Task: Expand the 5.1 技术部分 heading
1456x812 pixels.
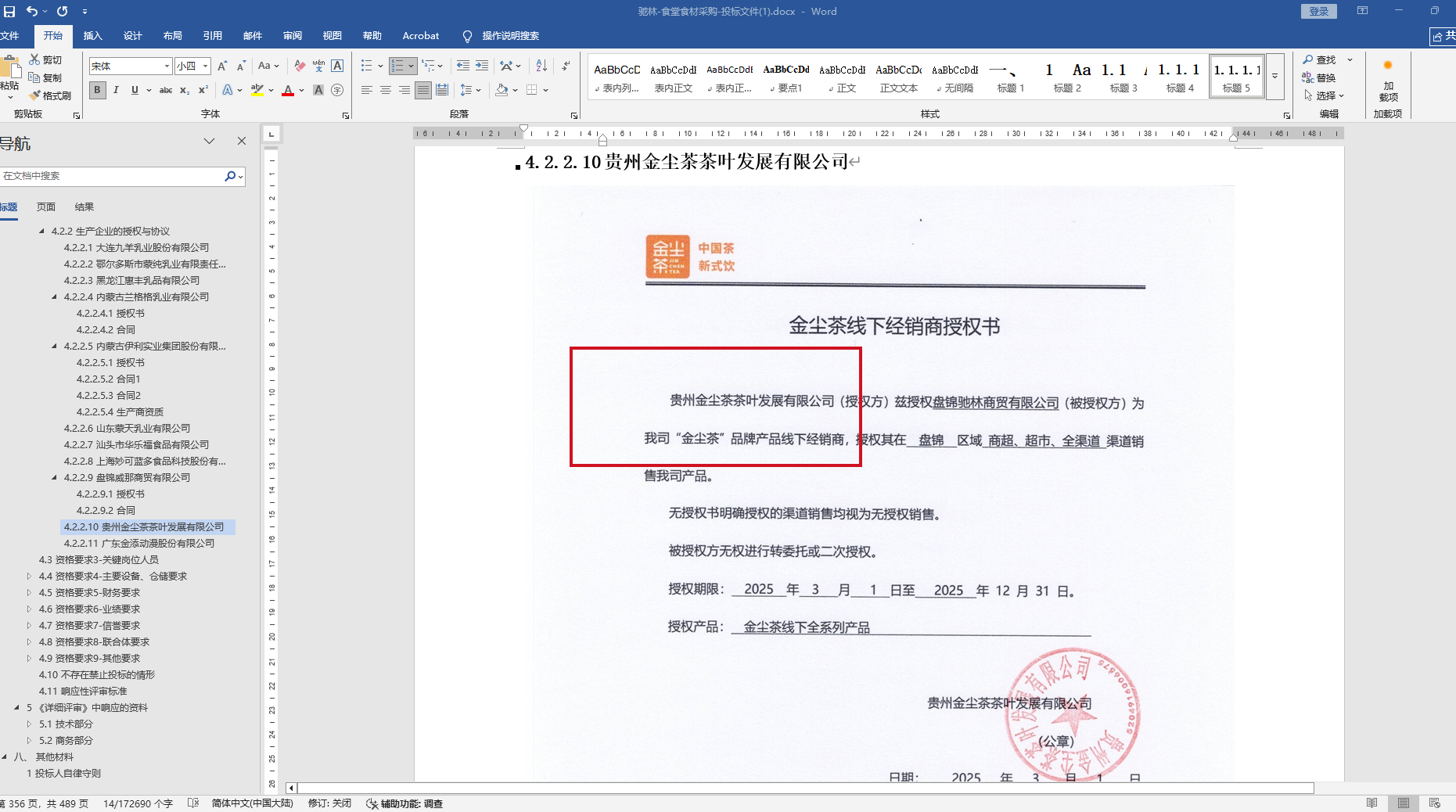Action: (29, 724)
